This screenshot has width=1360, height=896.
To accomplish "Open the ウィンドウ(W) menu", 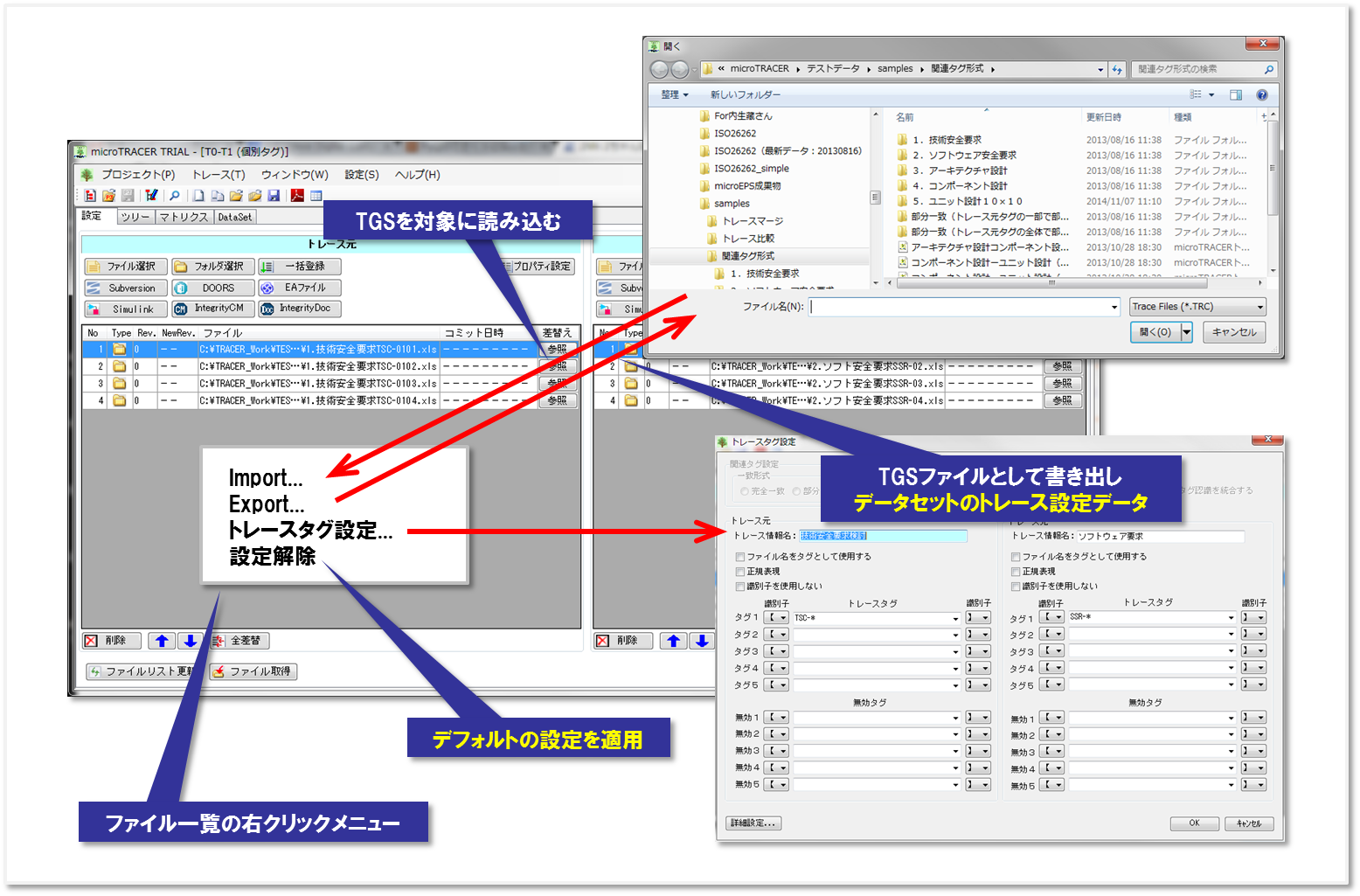I will [295, 175].
